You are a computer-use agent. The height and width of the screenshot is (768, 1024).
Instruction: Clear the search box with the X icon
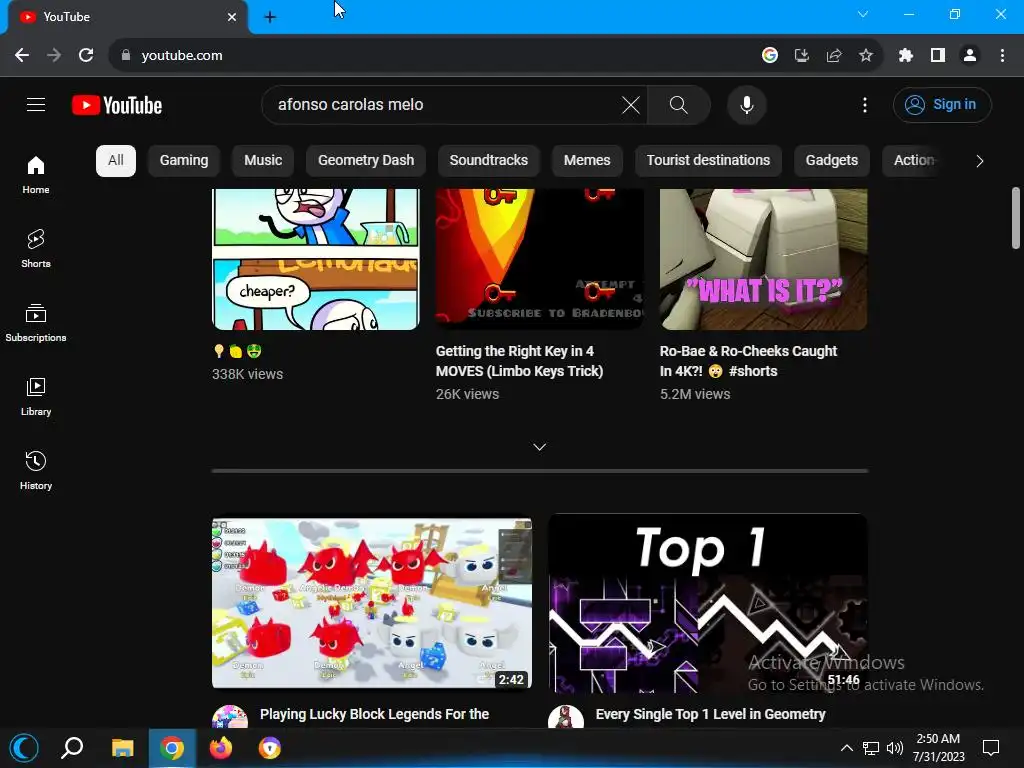[x=630, y=104]
